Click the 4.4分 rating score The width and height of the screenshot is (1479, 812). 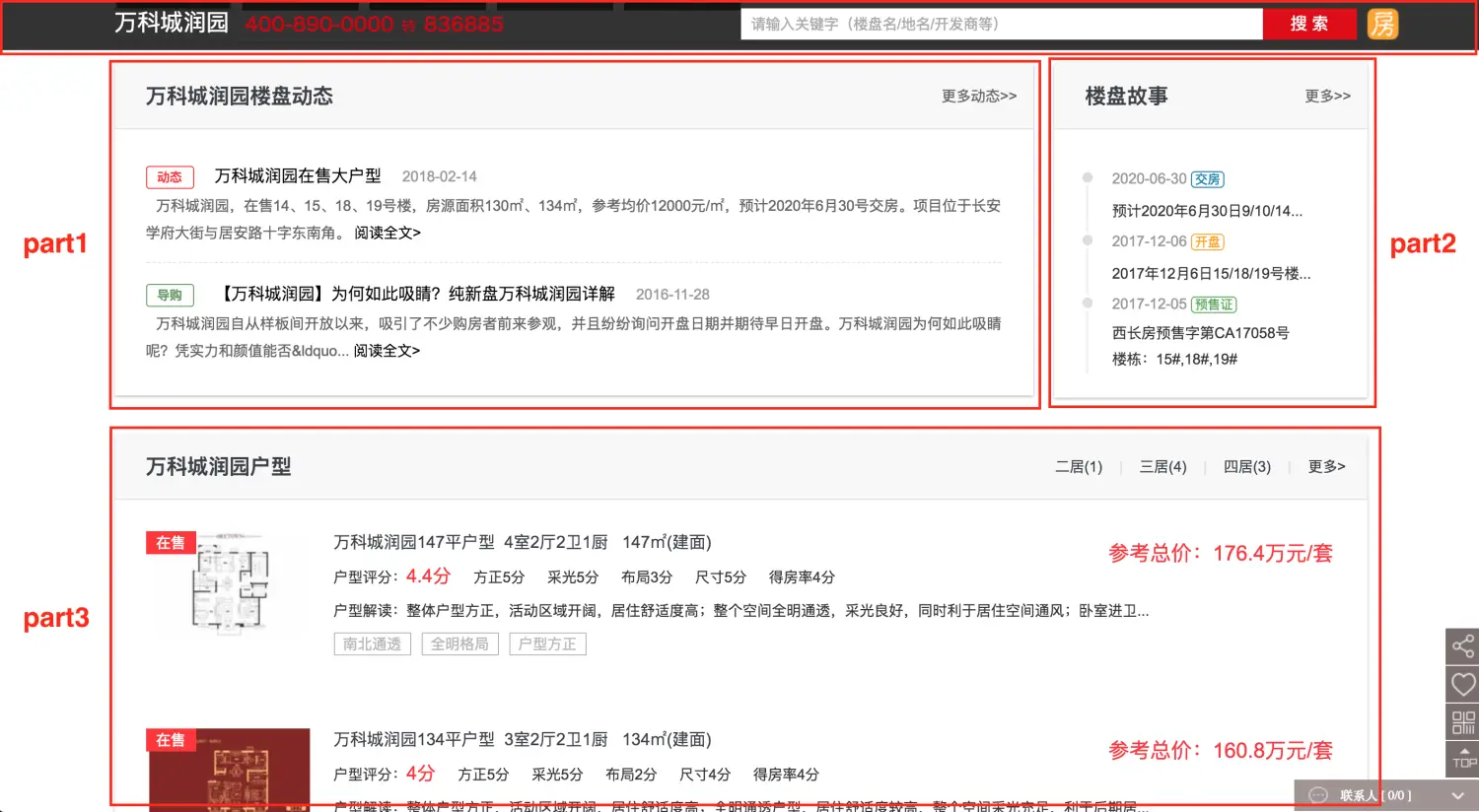(428, 575)
